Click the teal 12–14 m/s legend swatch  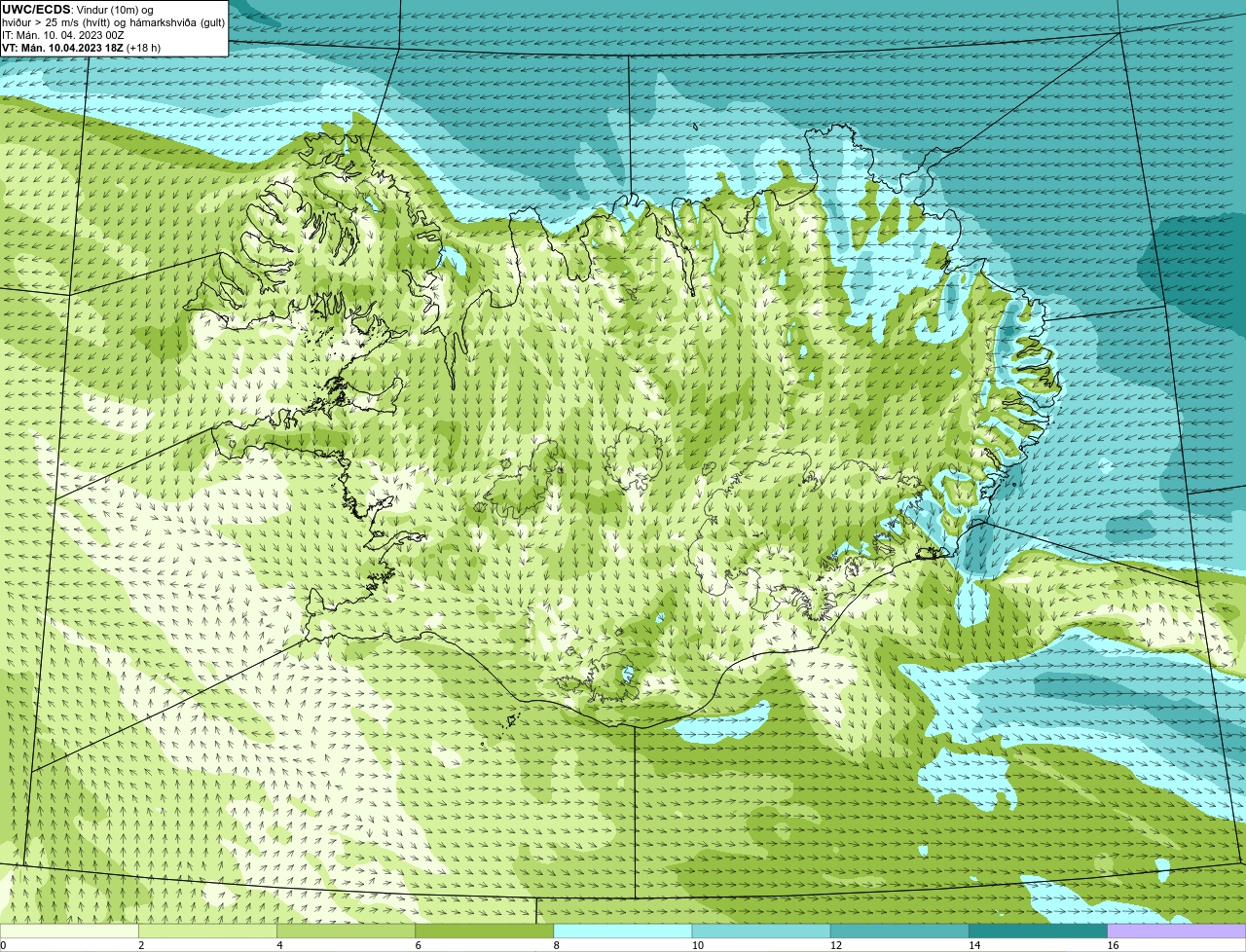[x=899, y=932]
